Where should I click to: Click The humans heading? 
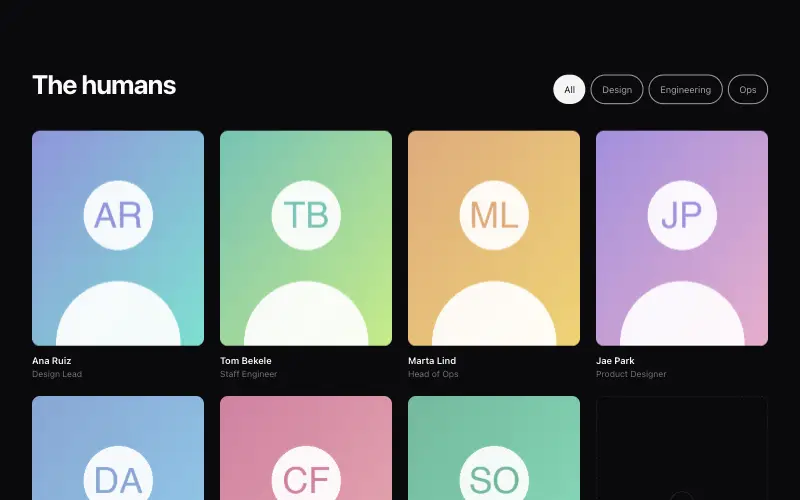click(104, 85)
